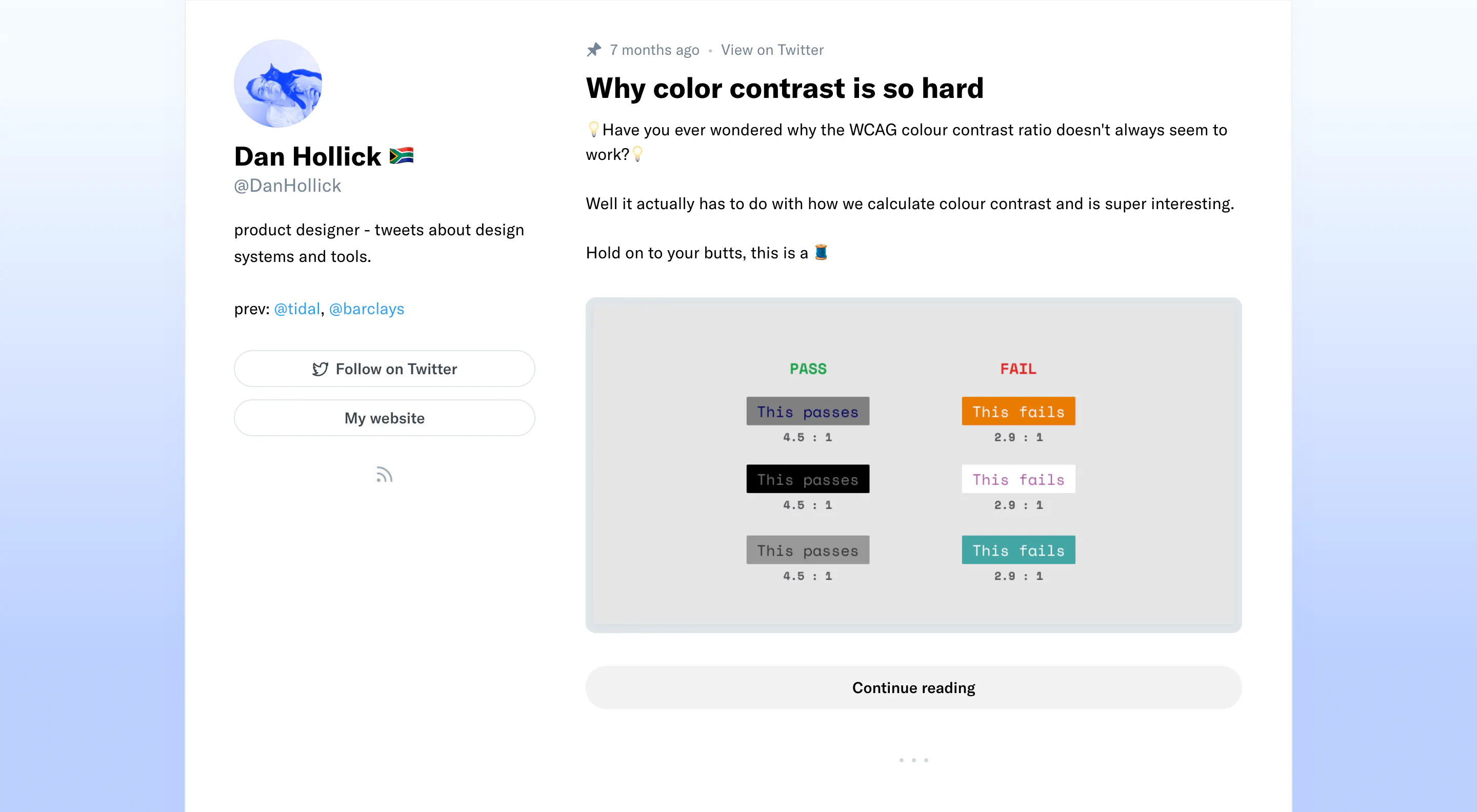
Task: Visit the @barclays mention link
Action: click(366, 309)
